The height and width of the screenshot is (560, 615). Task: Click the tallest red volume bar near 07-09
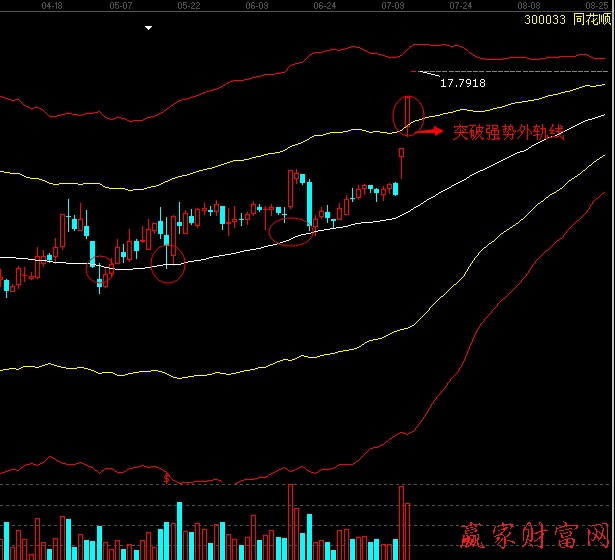click(x=402, y=522)
